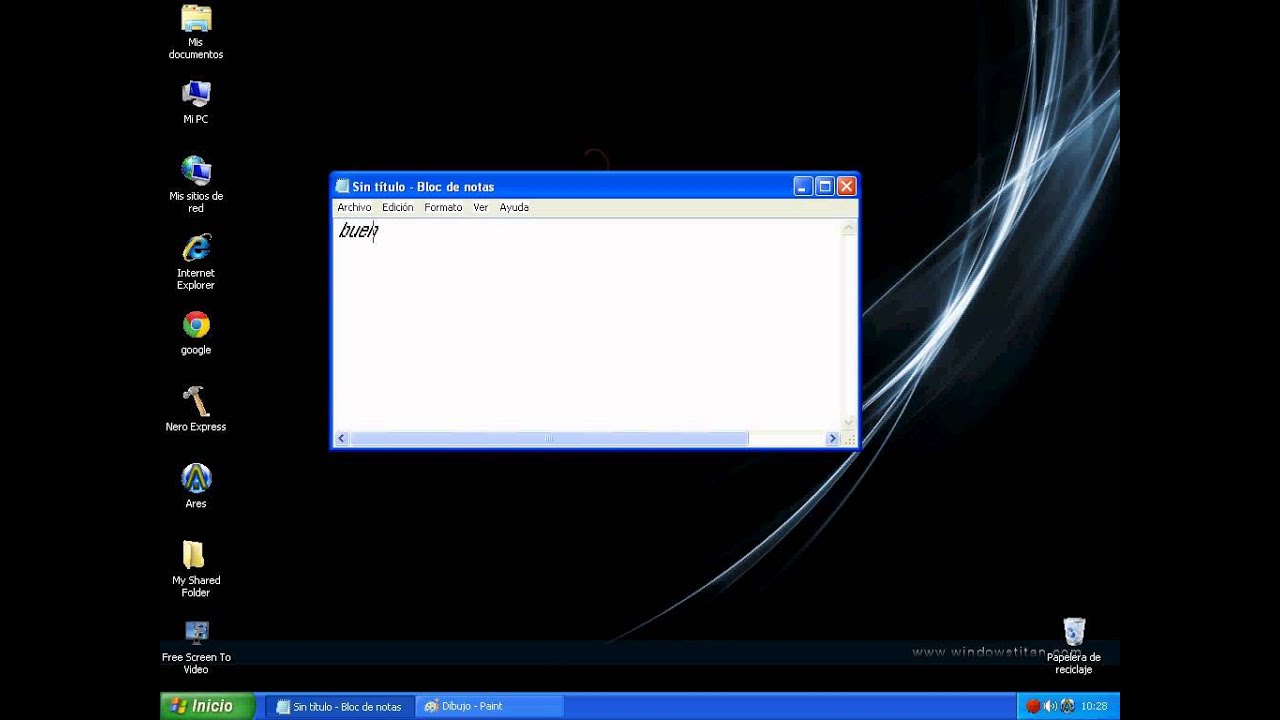Click the volume speaker tray icon

(x=1050, y=706)
